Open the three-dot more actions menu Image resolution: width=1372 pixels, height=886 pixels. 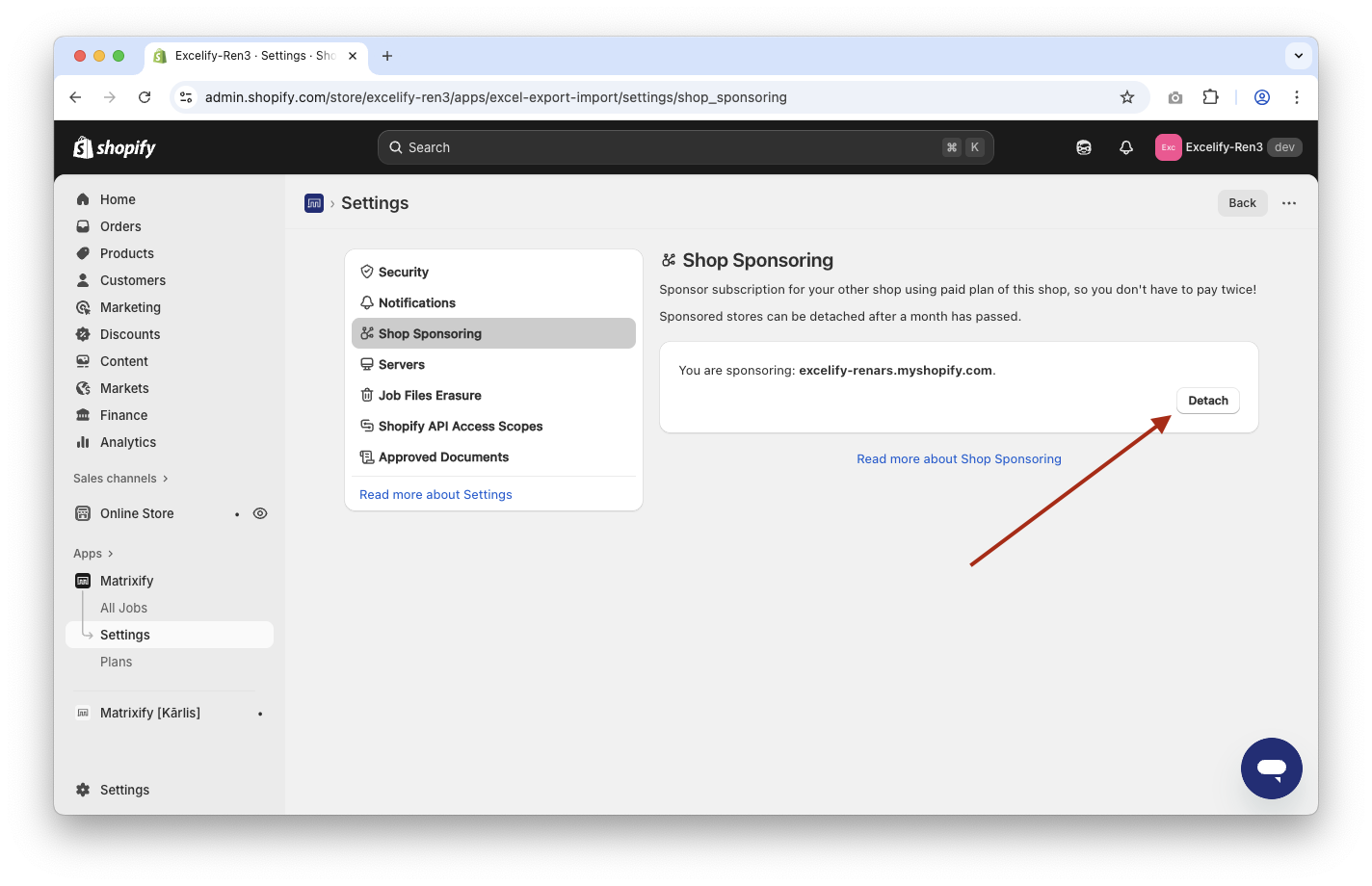pos(1289,203)
